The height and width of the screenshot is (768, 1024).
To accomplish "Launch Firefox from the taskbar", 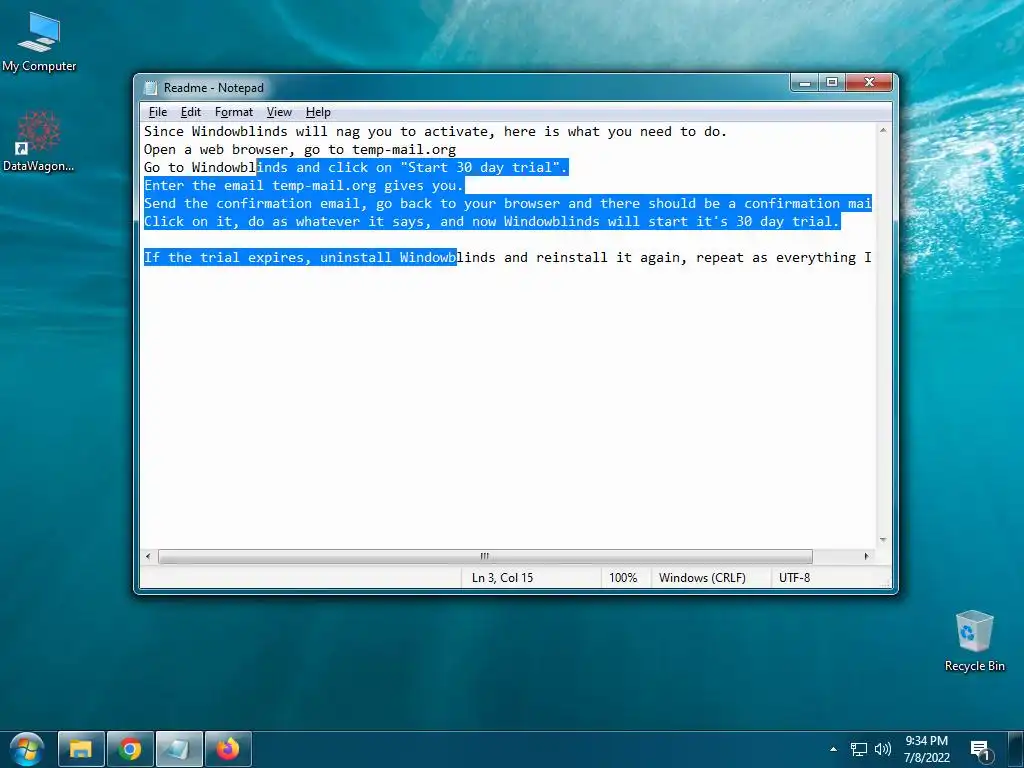I will pos(228,749).
